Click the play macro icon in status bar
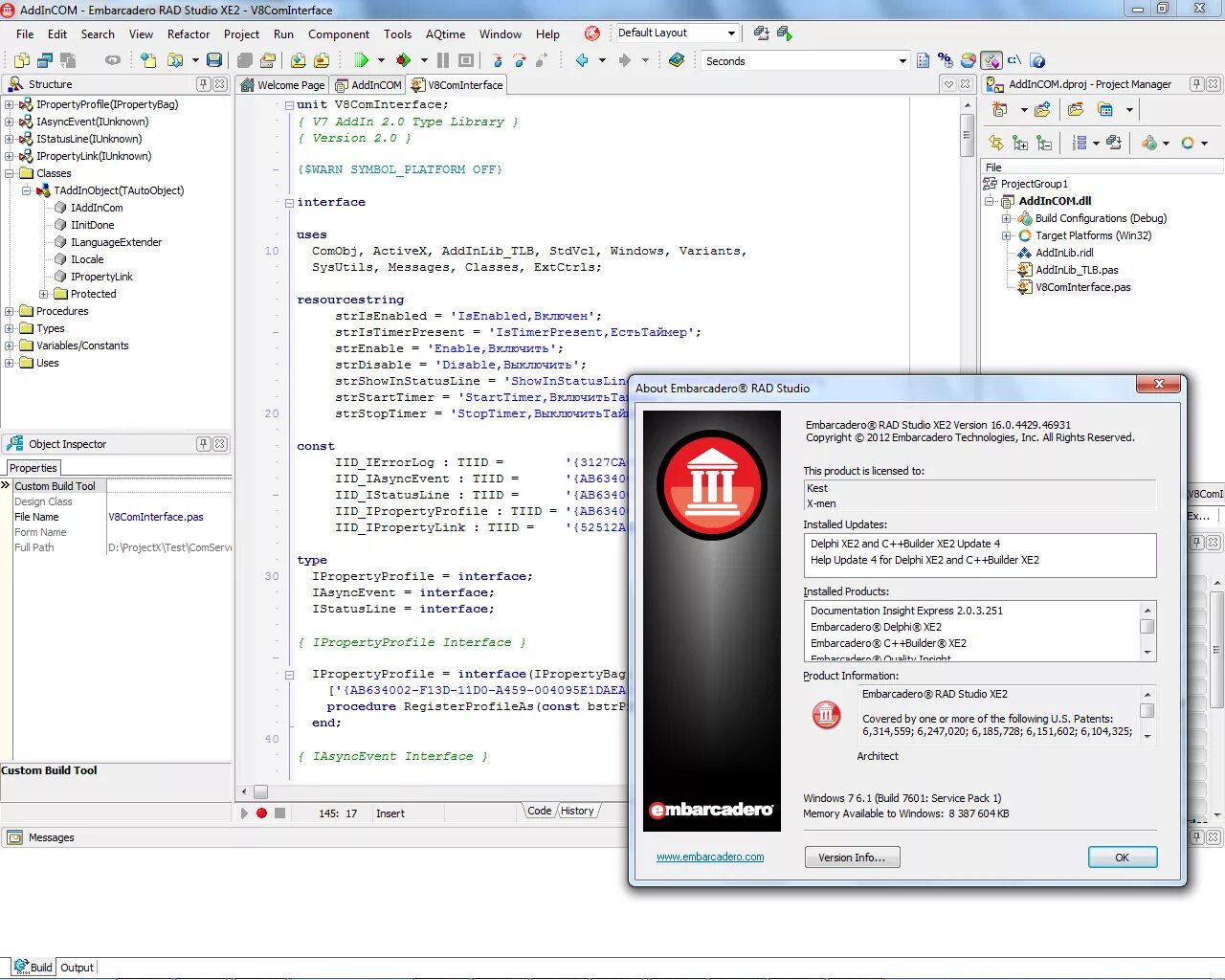Viewport: 1225px width, 980px height. pyautogui.click(x=244, y=813)
